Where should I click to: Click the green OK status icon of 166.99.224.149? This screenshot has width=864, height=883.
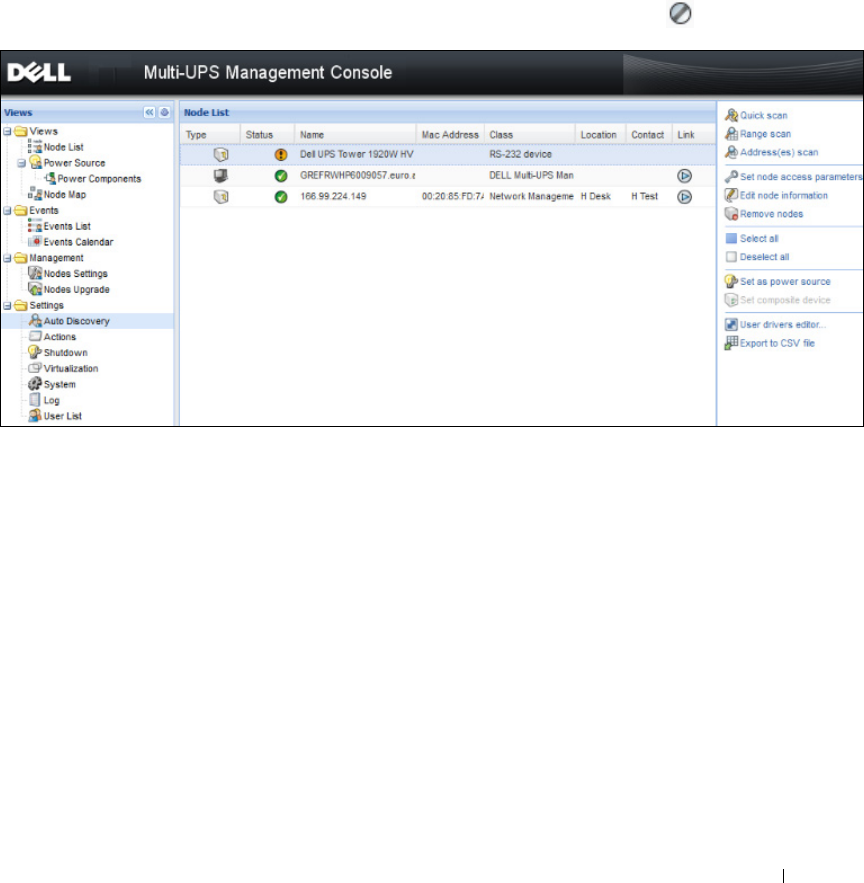coord(280,197)
